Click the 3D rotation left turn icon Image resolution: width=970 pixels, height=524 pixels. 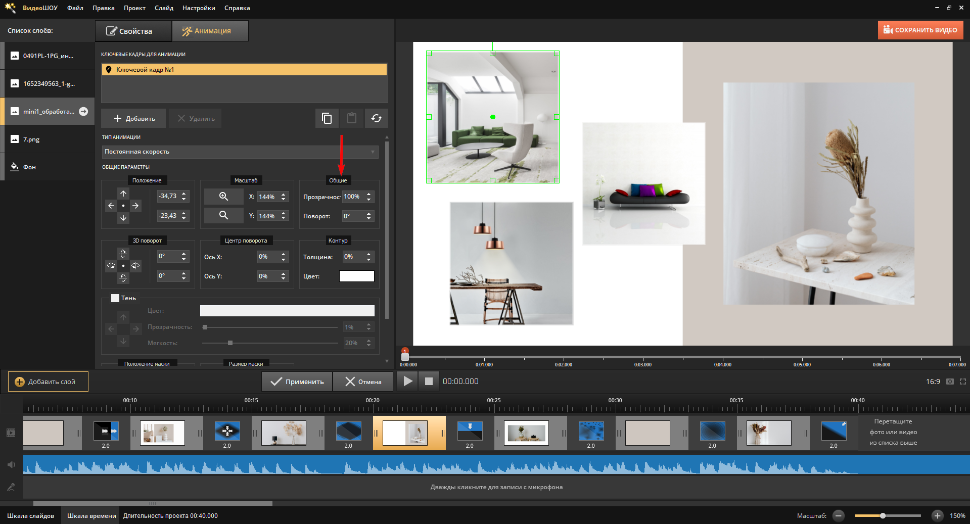111,265
